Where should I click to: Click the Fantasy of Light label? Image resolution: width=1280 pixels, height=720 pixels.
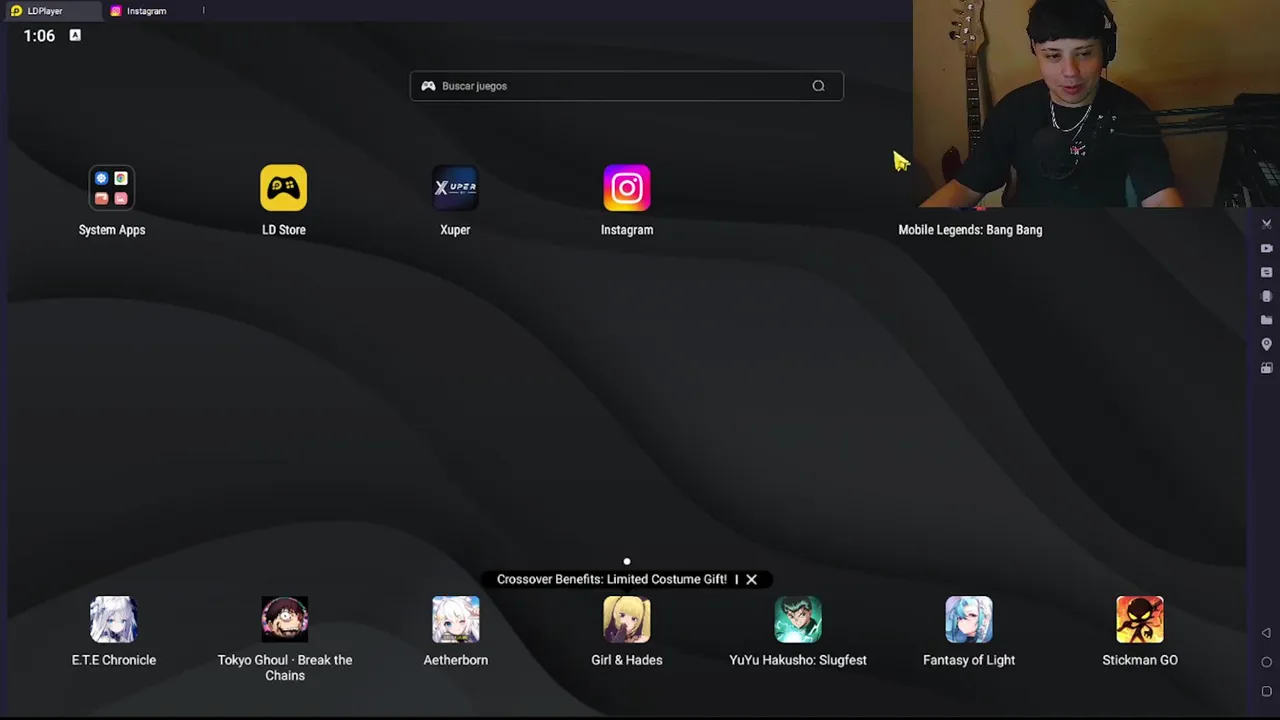[x=969, y=660]
